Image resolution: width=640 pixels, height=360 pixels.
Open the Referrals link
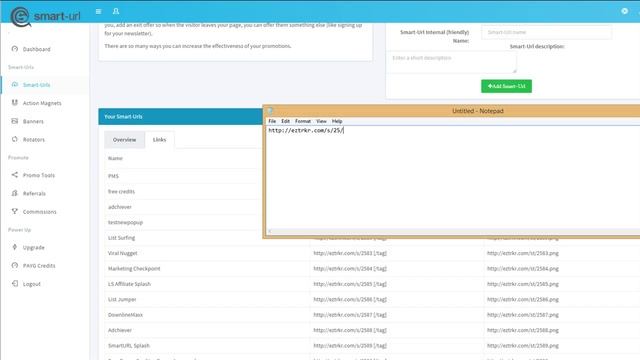point(34,193)
